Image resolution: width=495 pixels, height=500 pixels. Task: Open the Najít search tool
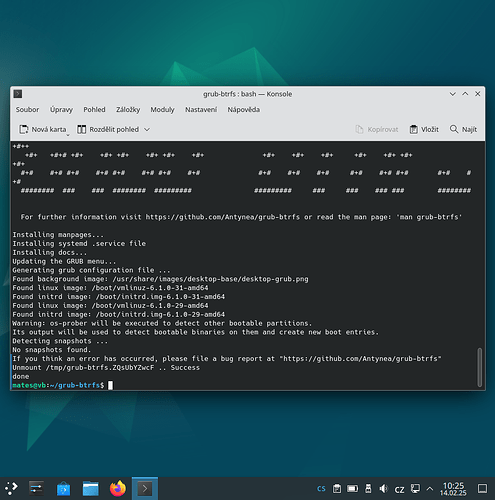[463, 129]
